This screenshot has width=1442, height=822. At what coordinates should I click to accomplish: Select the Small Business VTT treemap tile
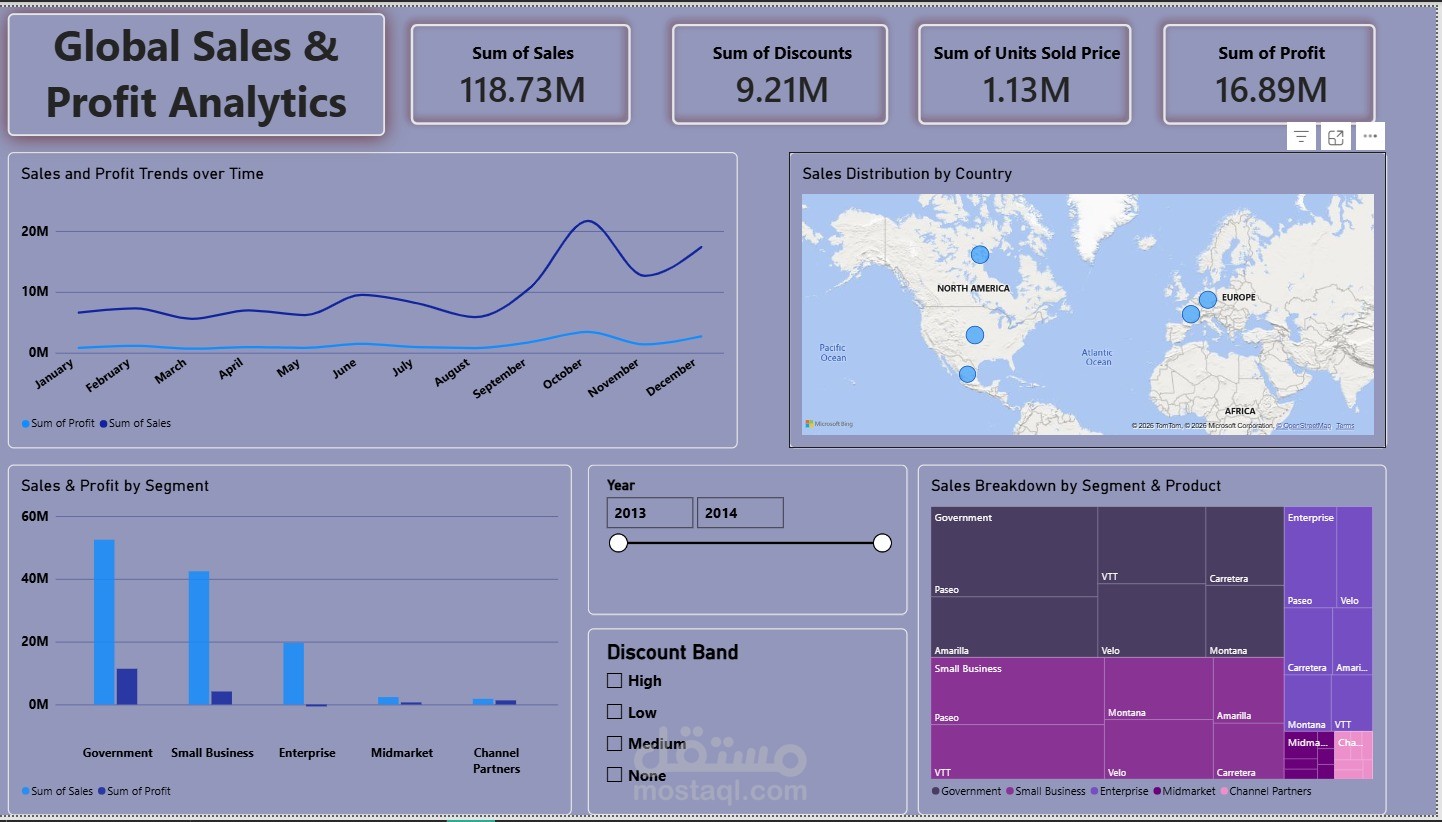click(1017, 751)
